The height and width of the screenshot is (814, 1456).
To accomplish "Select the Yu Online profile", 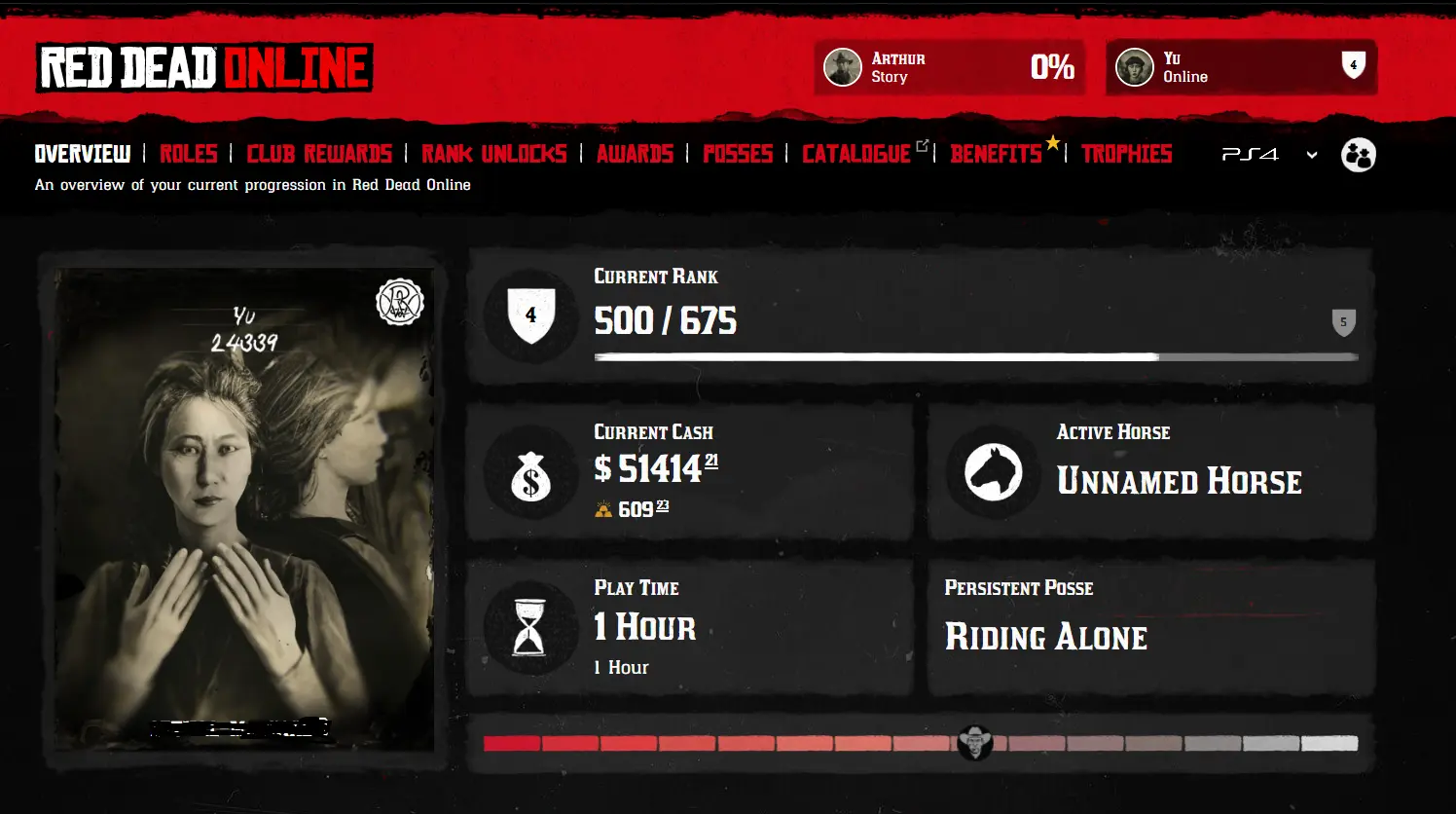I will [1241, 67].
